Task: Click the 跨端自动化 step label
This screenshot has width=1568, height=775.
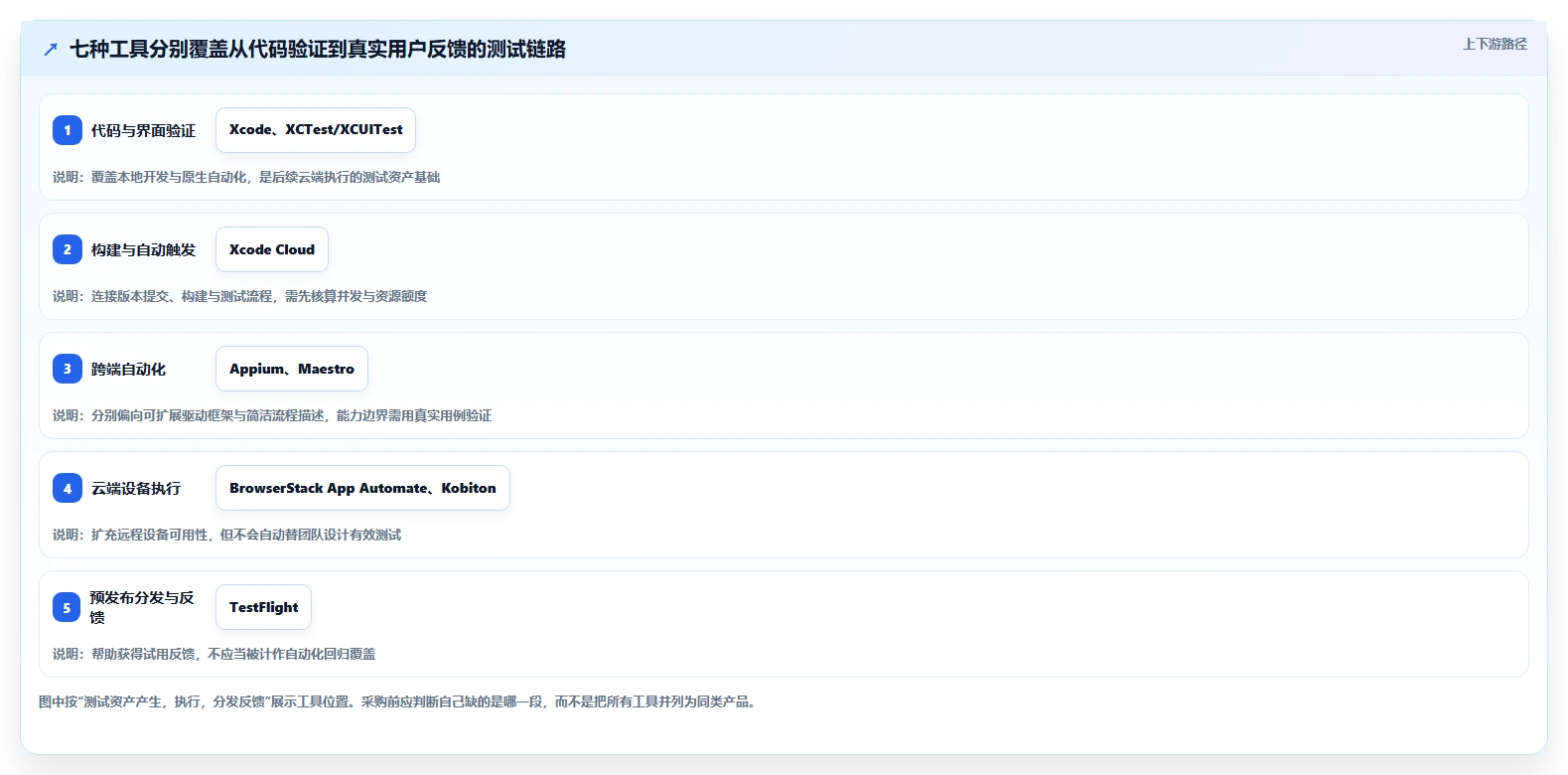Action: point(128,369)
